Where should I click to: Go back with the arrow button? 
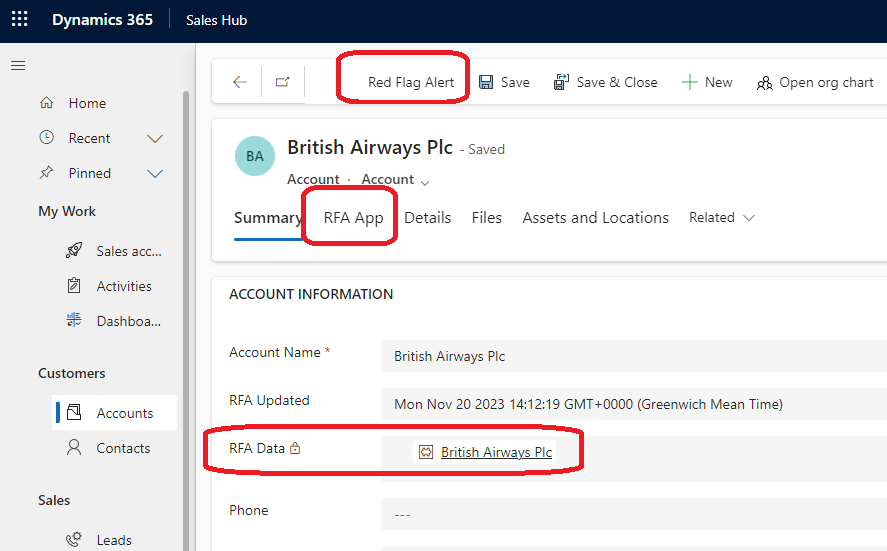click(x=240, y=82)
